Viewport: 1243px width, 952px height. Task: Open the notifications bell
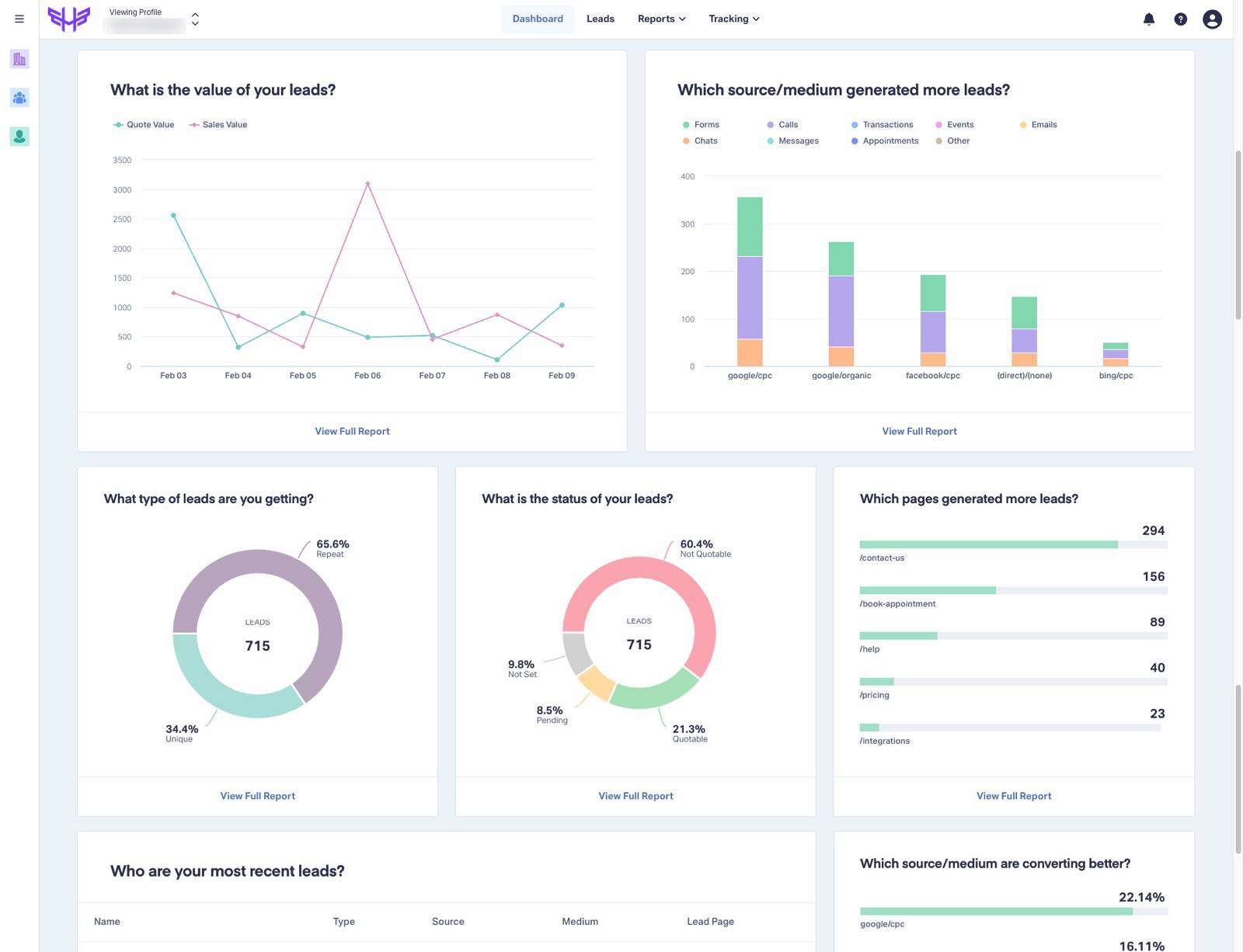[x=1148, y=19]
